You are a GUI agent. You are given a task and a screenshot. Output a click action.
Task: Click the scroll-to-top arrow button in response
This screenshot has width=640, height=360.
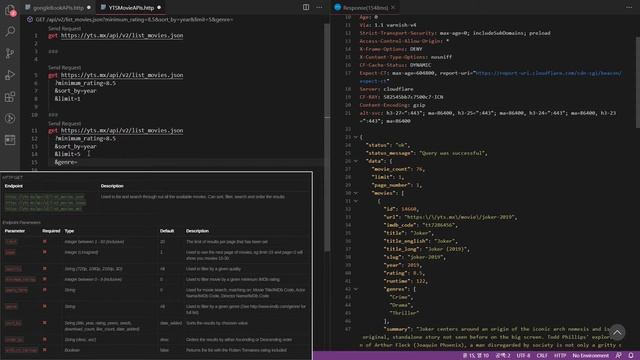pos(617,333)
